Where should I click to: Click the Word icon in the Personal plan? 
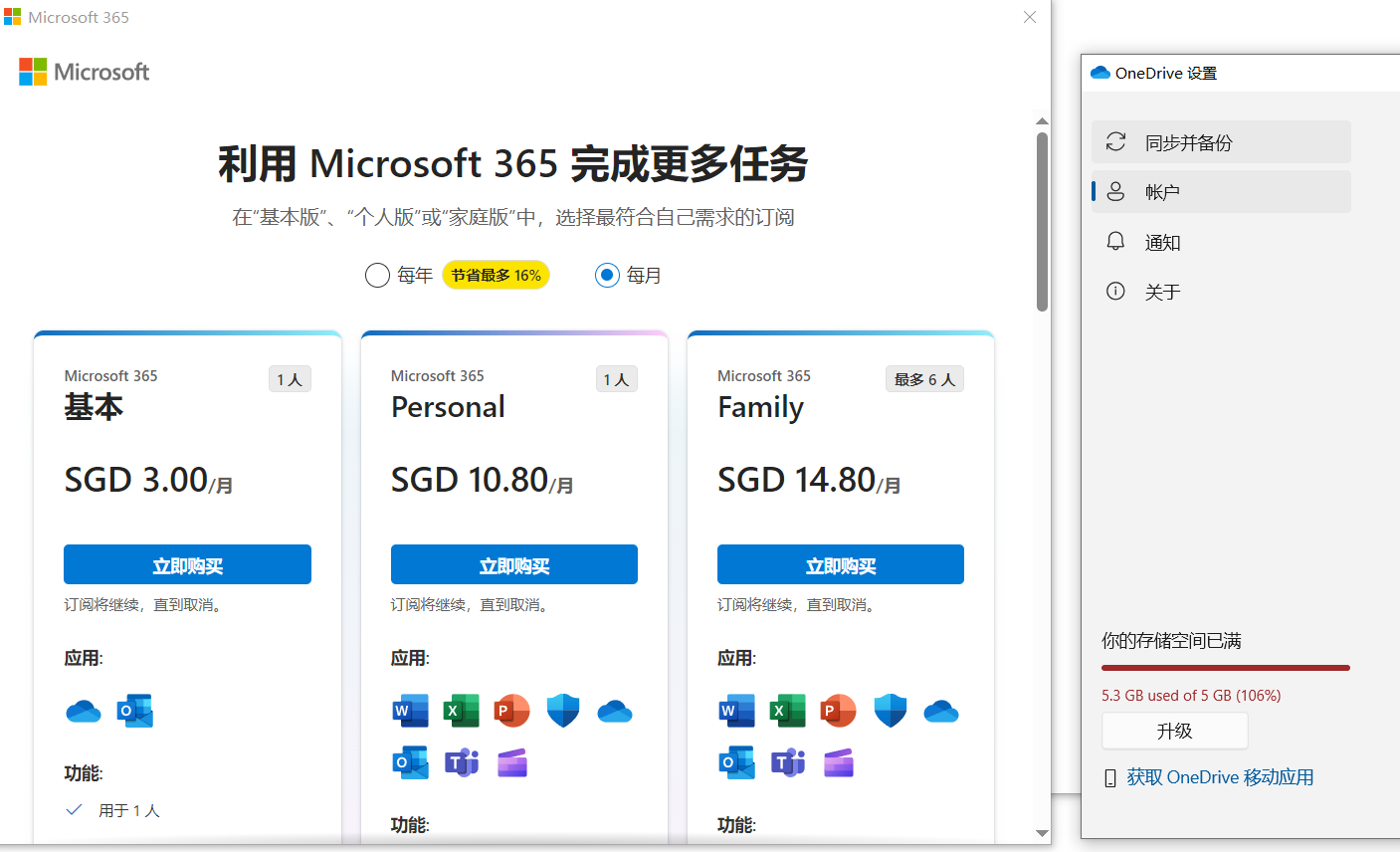(410, 712)
